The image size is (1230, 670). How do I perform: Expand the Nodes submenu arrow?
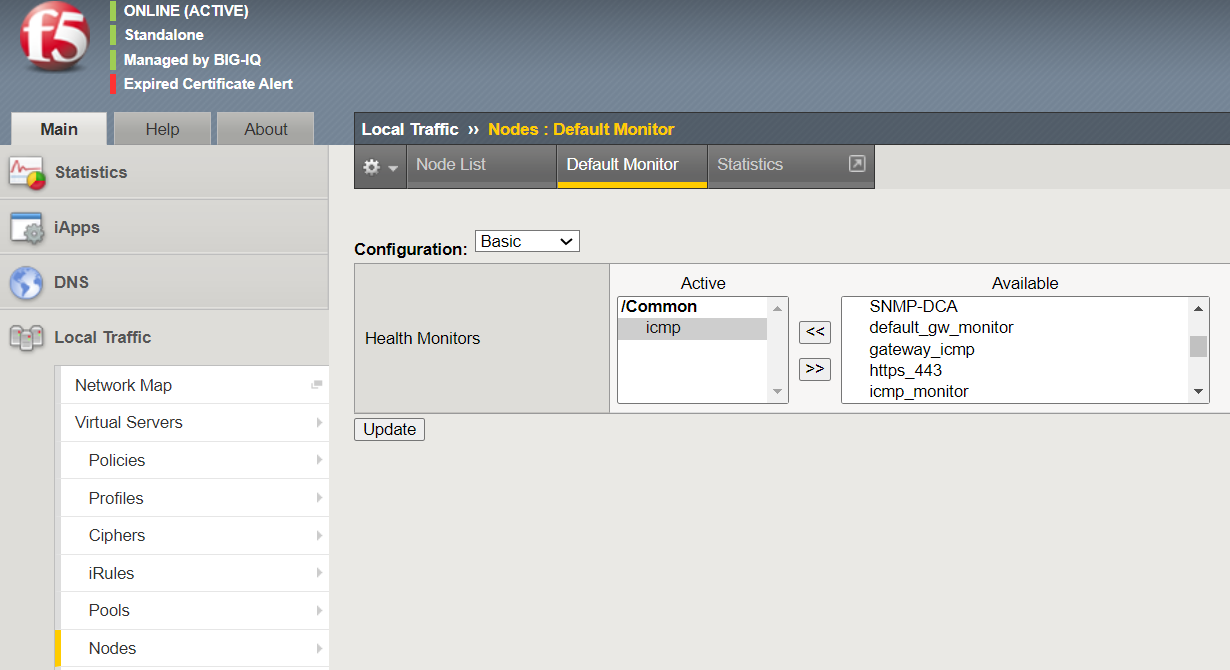pos(320,648)
